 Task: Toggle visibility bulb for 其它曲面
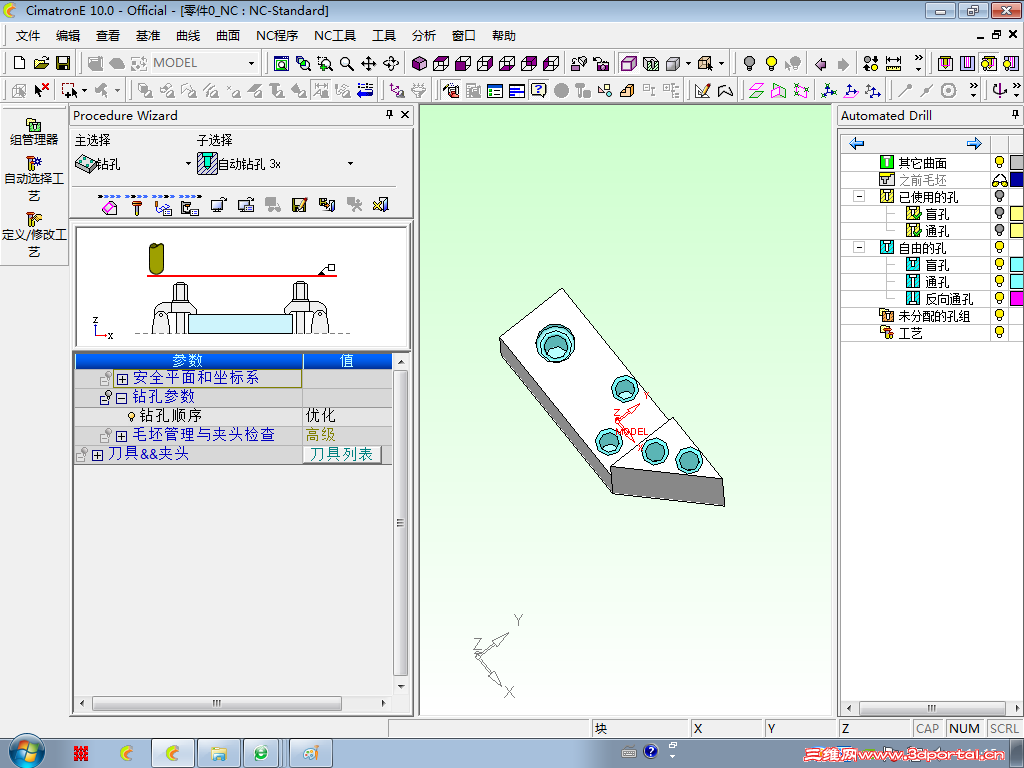point(999,162)
